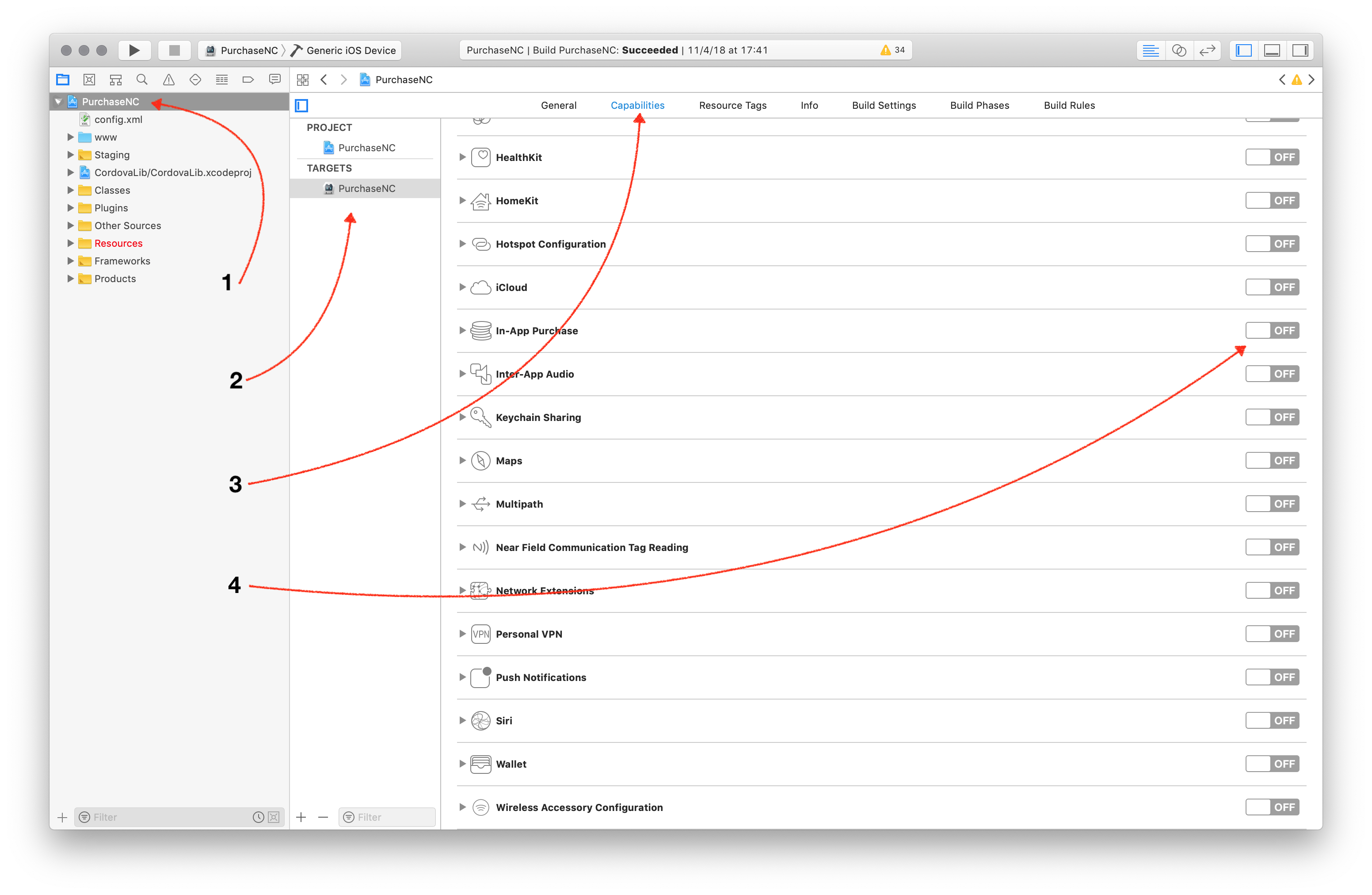1372x895 pixels.
Task: Toggle source-control status filter icon
Action: pyautogui.click(x=274, y=817)
